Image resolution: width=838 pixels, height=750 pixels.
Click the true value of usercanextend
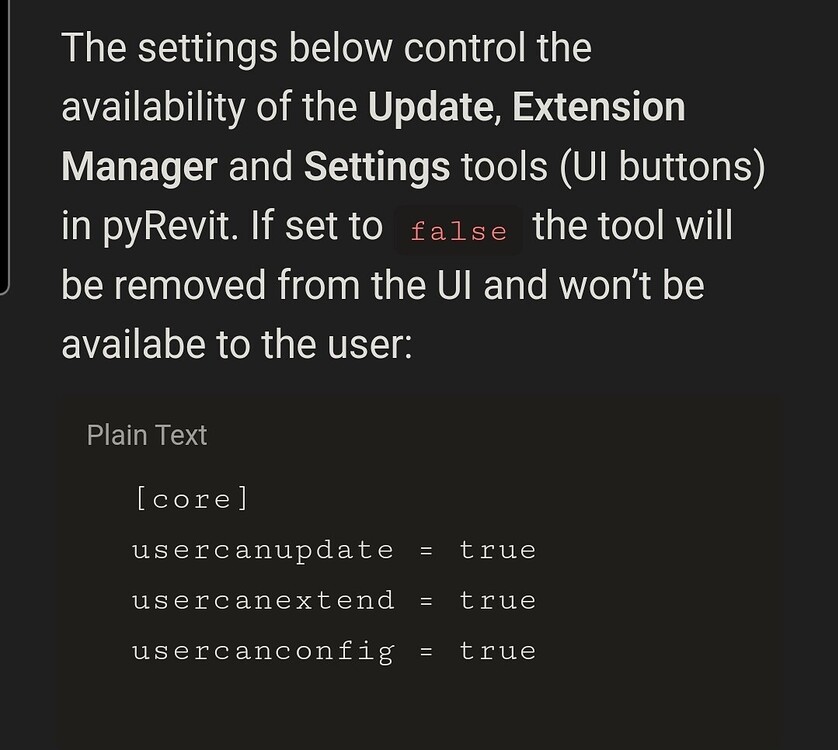point(498,600)
